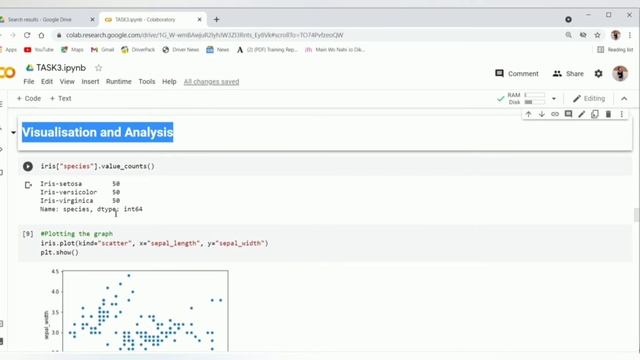Viewport: 640px width, 360px height.
Task: Zoom icon in the address bar
Action: tap(568, 35)
